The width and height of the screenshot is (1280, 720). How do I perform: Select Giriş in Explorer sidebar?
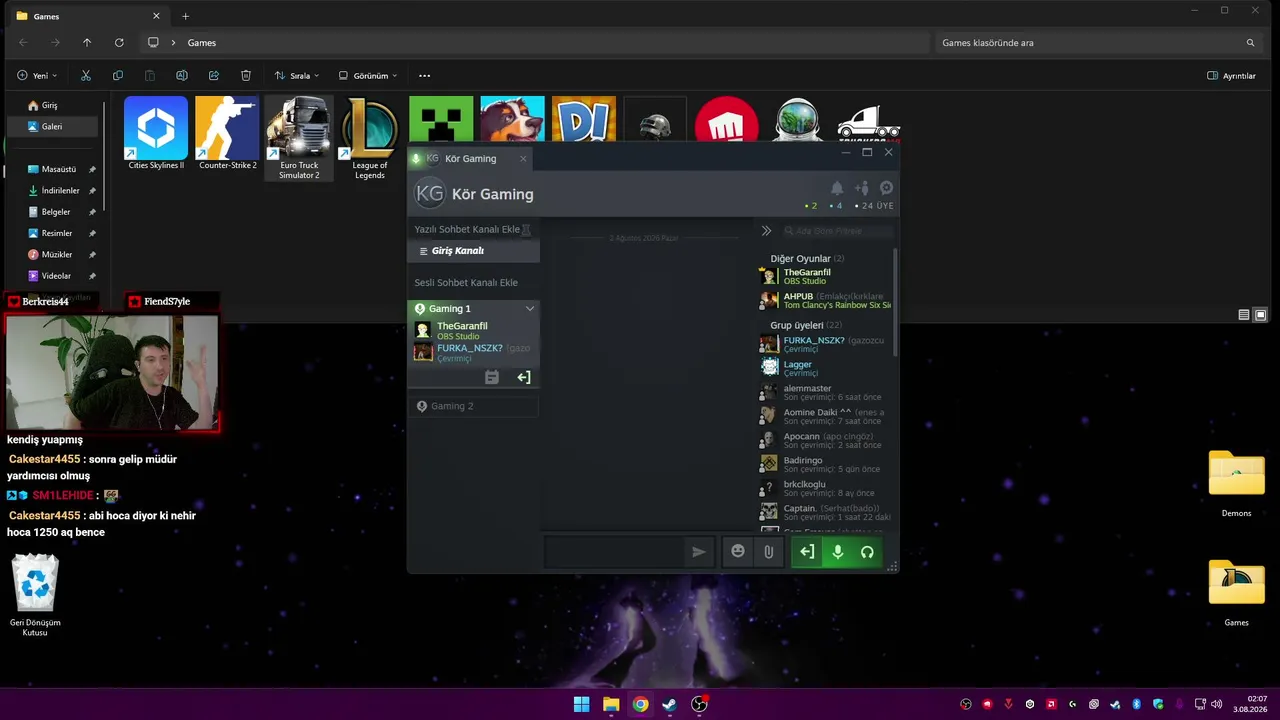(53, 105)
